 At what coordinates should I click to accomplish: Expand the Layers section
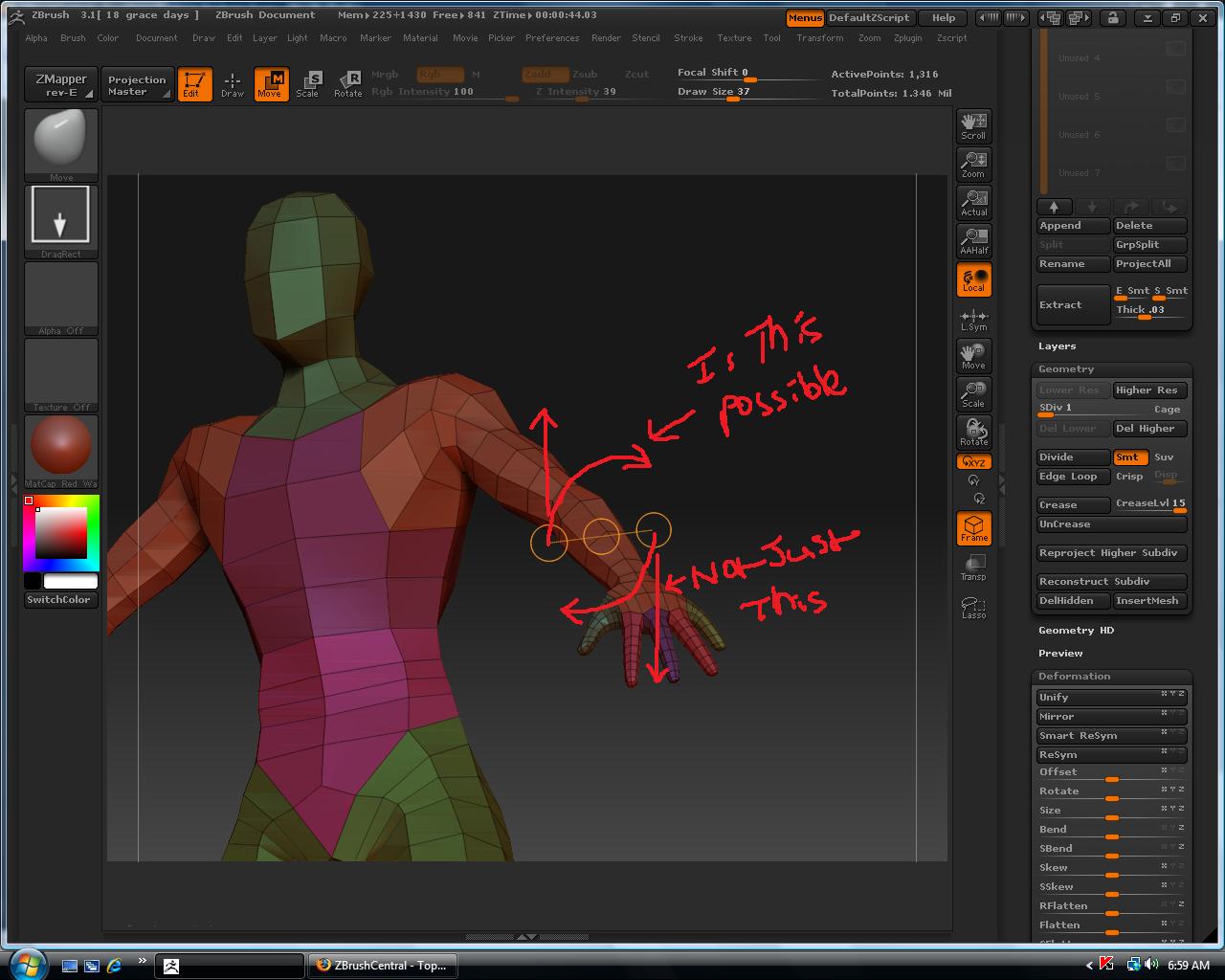[x=1057, y=346]
